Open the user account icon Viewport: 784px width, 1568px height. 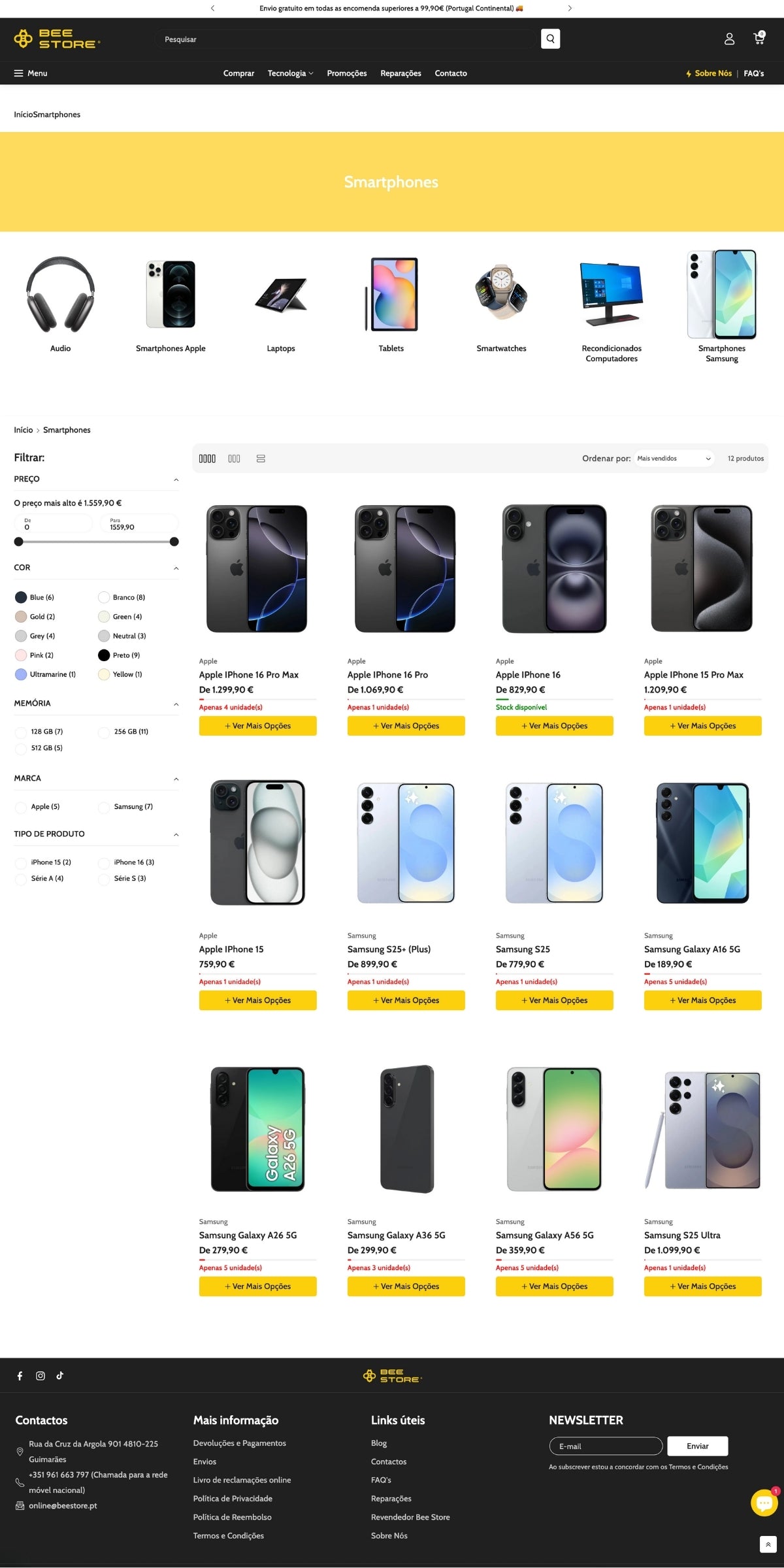click(x=729, y=39)
